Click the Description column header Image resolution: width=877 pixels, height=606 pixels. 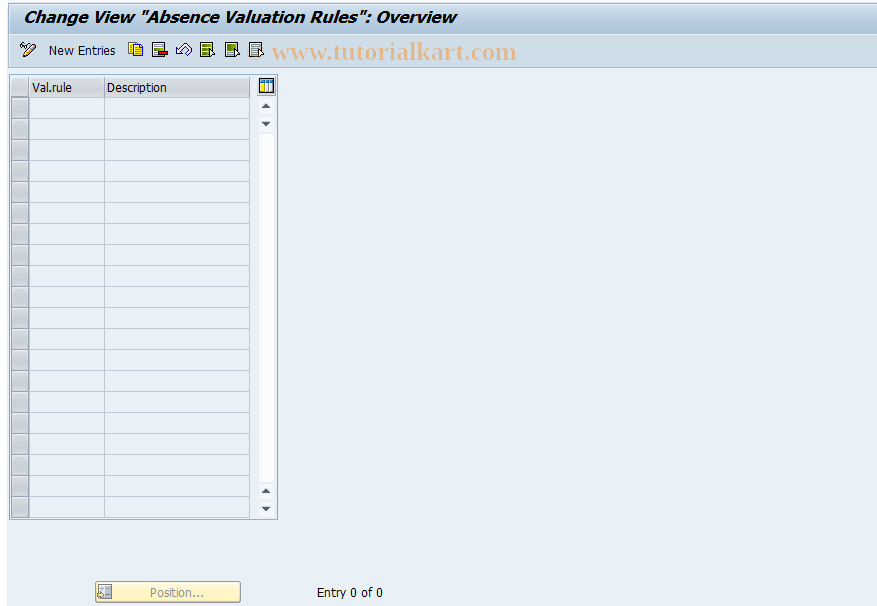177,87
